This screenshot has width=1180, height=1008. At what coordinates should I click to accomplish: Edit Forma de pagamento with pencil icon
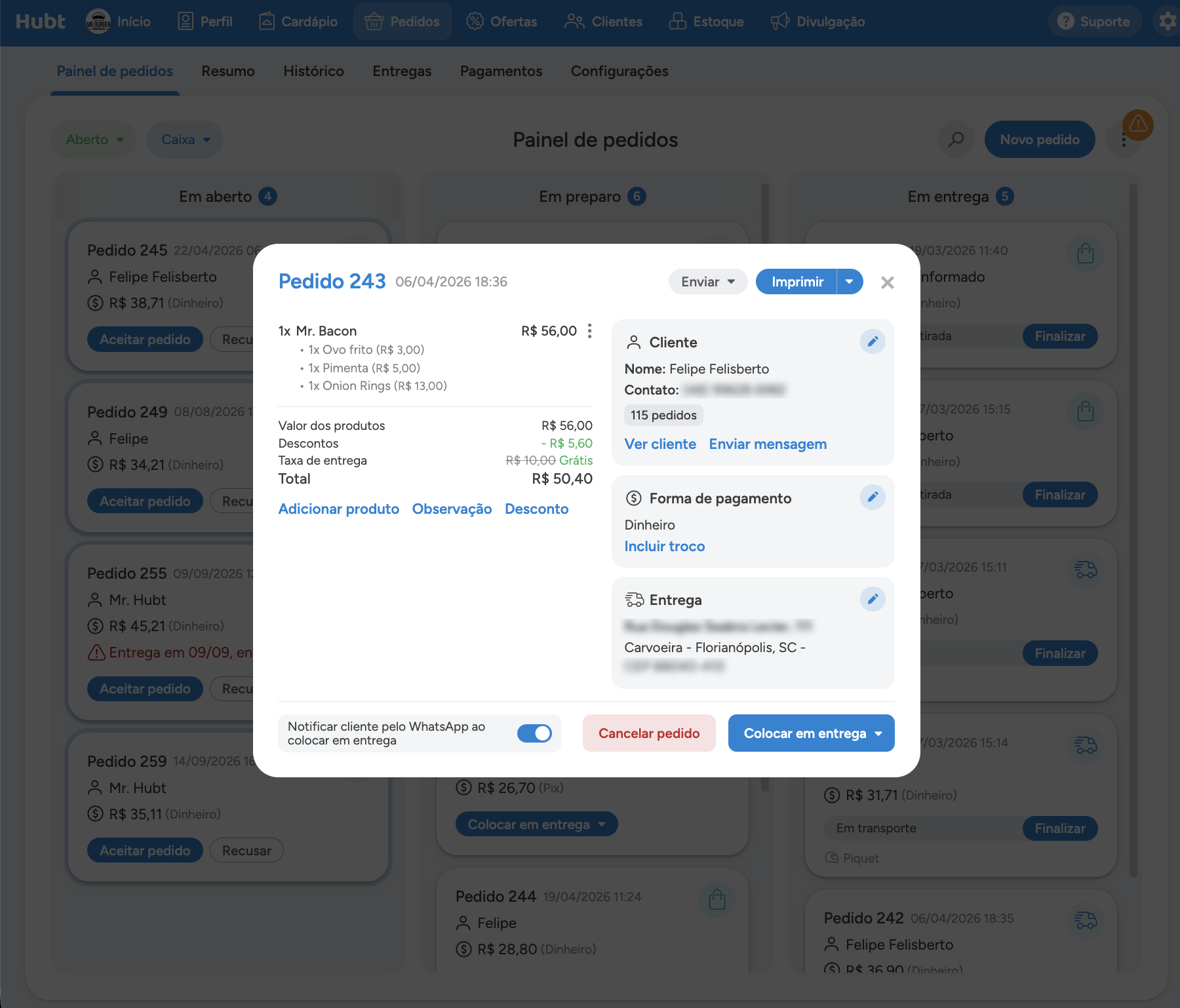coord(873,497)
